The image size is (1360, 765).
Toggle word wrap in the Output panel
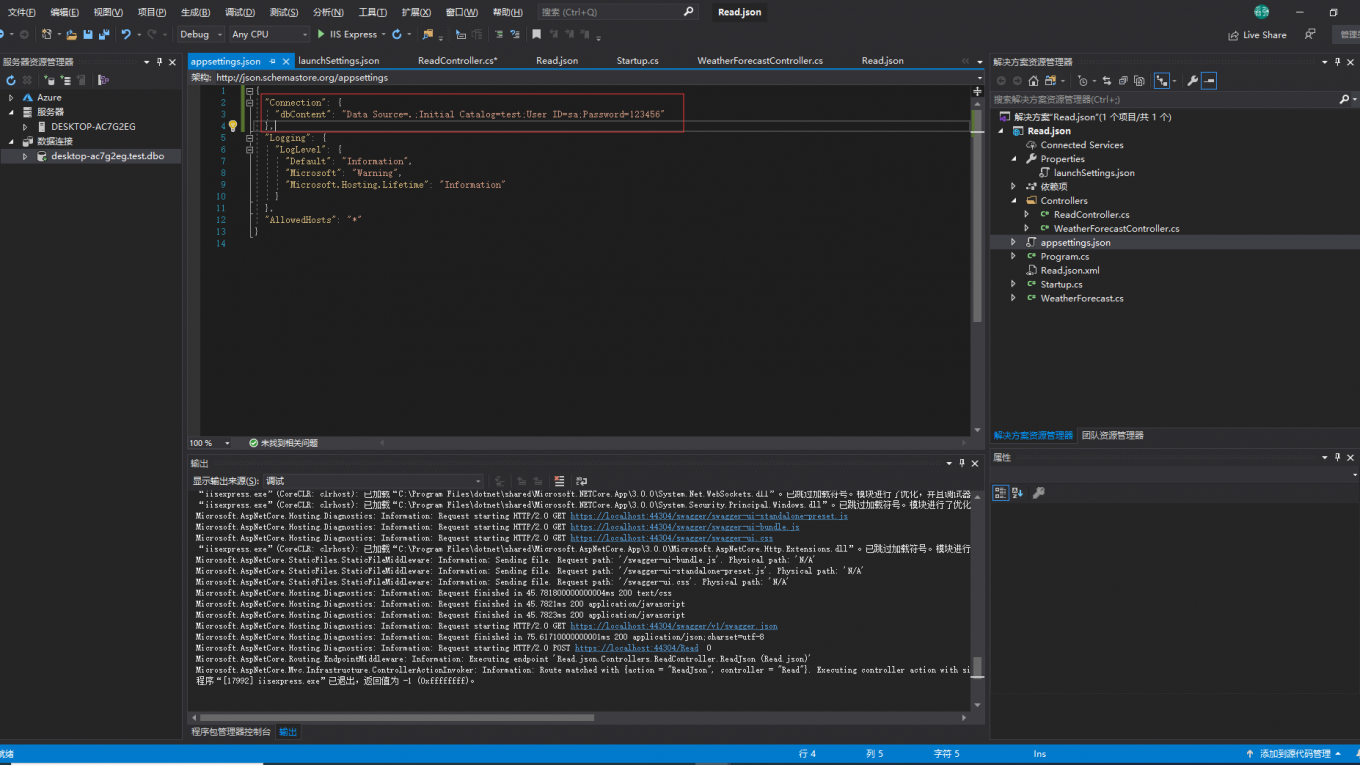[x=581, y=481]
